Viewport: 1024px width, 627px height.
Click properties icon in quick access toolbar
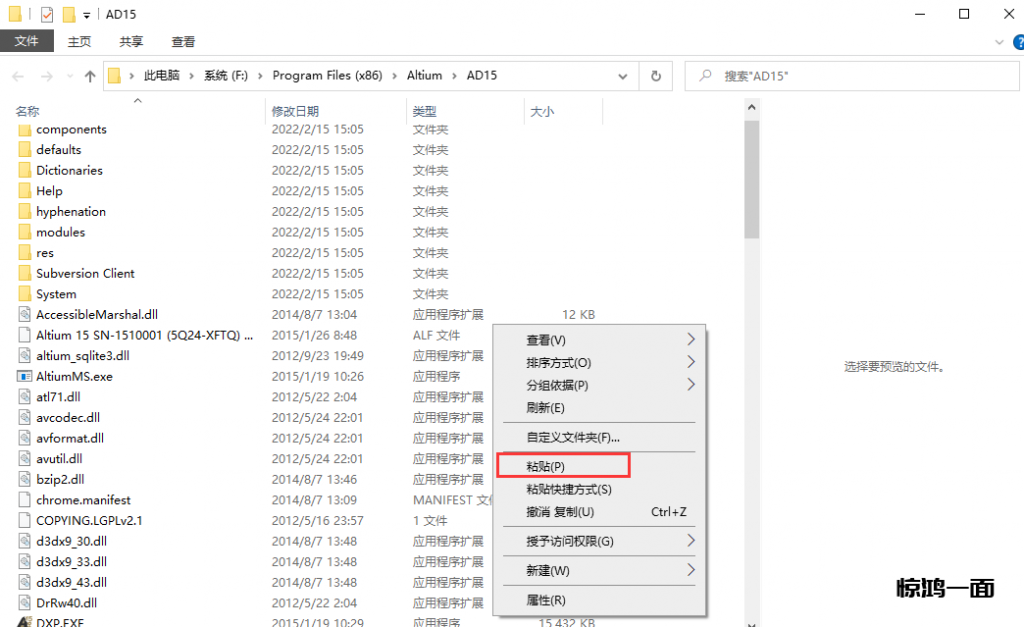[x=47, y=14]
